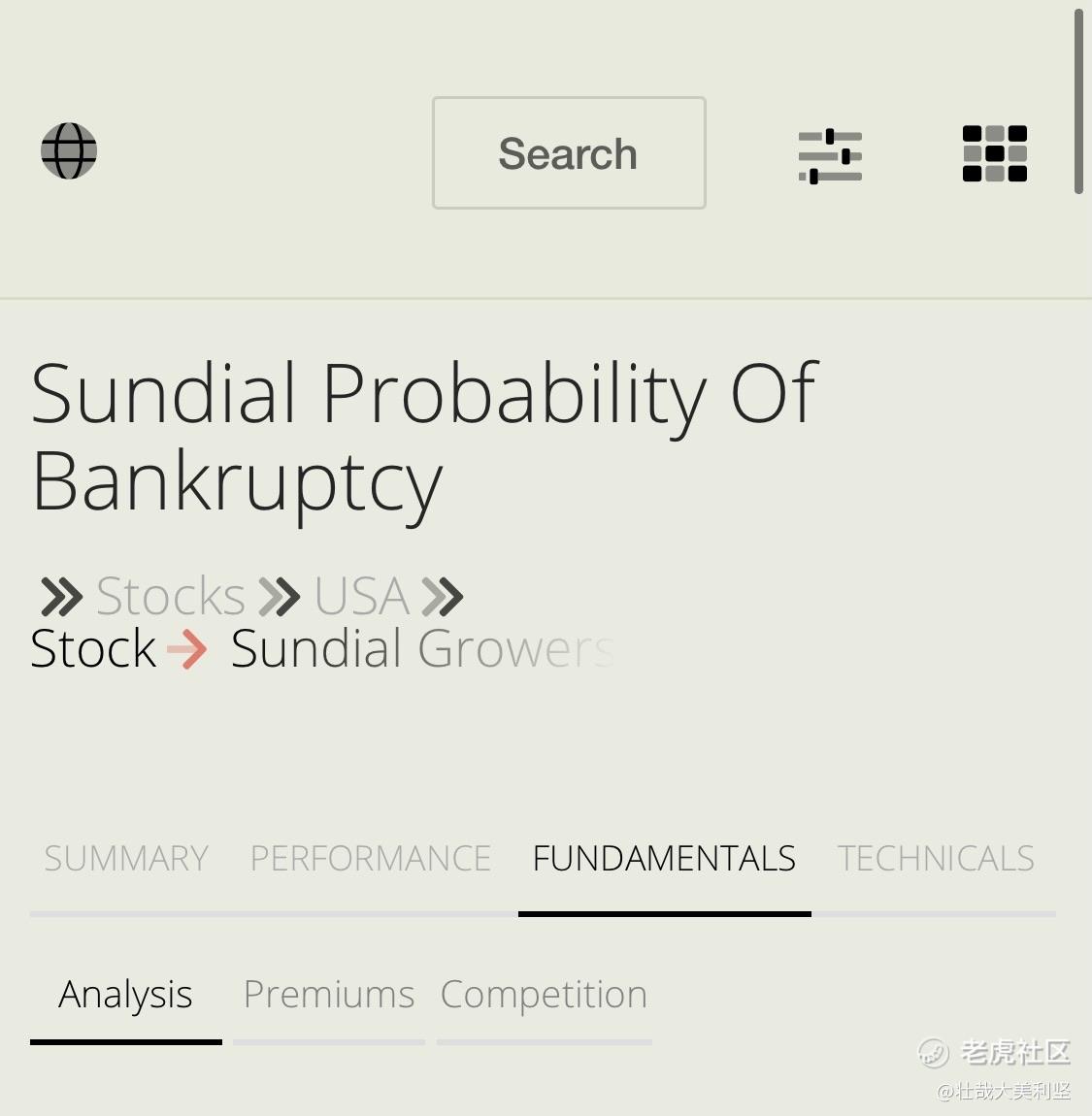Screen dimensions: 1092x1116
Task: Open the Sundial Growers breadcrumb link
Action: click(x=422, y=648)
